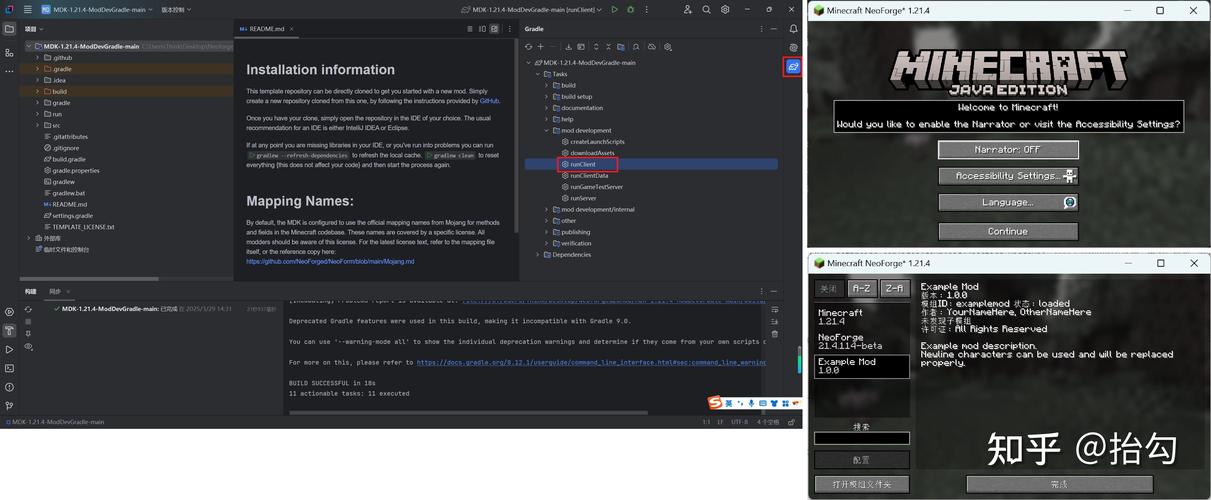The height and width of the screenshot is (500, 1211).
Task: Expand the build folder in project tree
Action: (60, 91)
